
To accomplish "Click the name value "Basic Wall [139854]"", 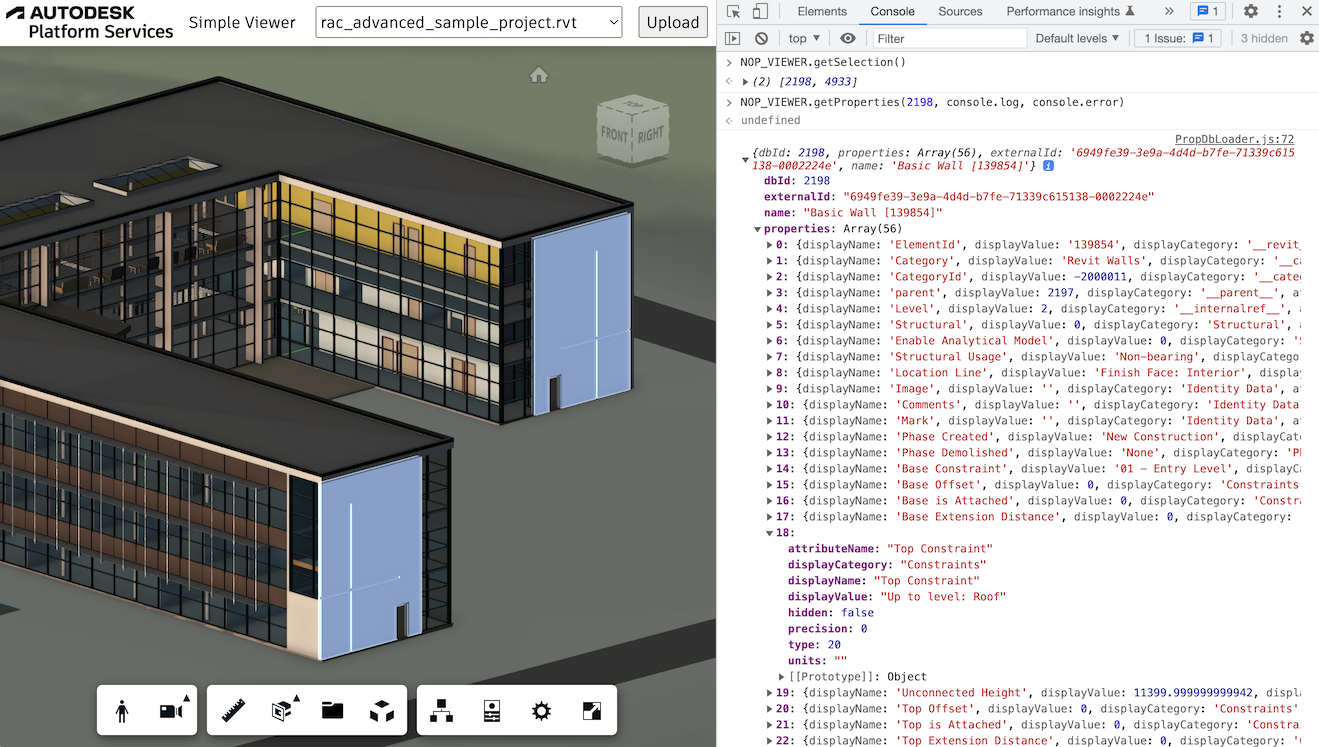I will 873,213.
